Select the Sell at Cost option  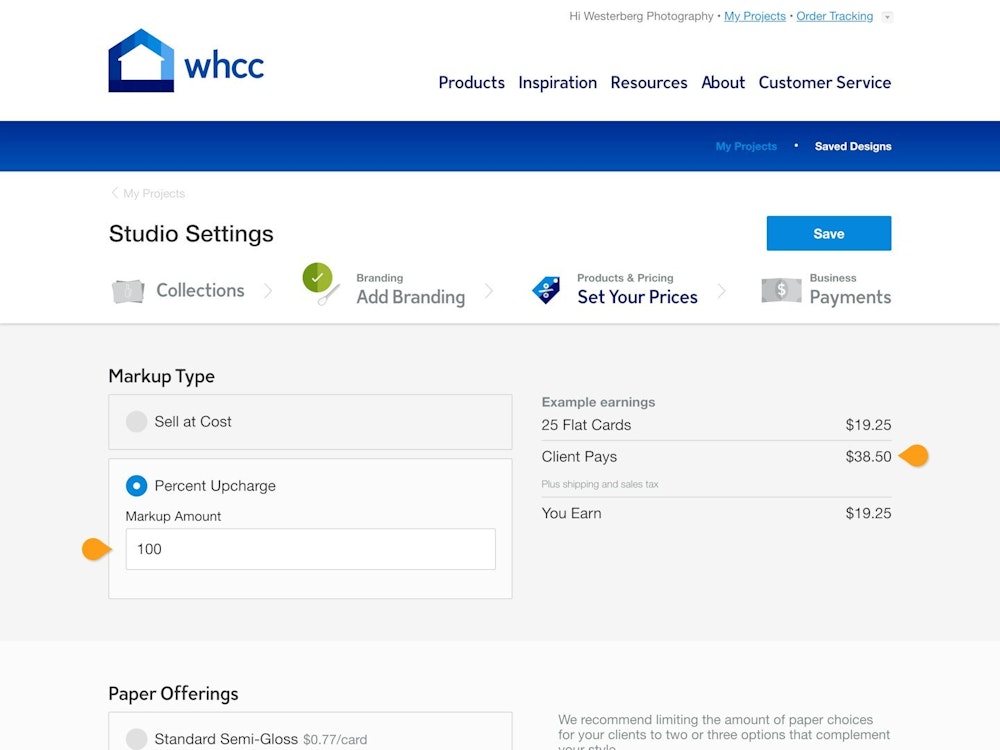pyautogui.click(x=137, y=422)
